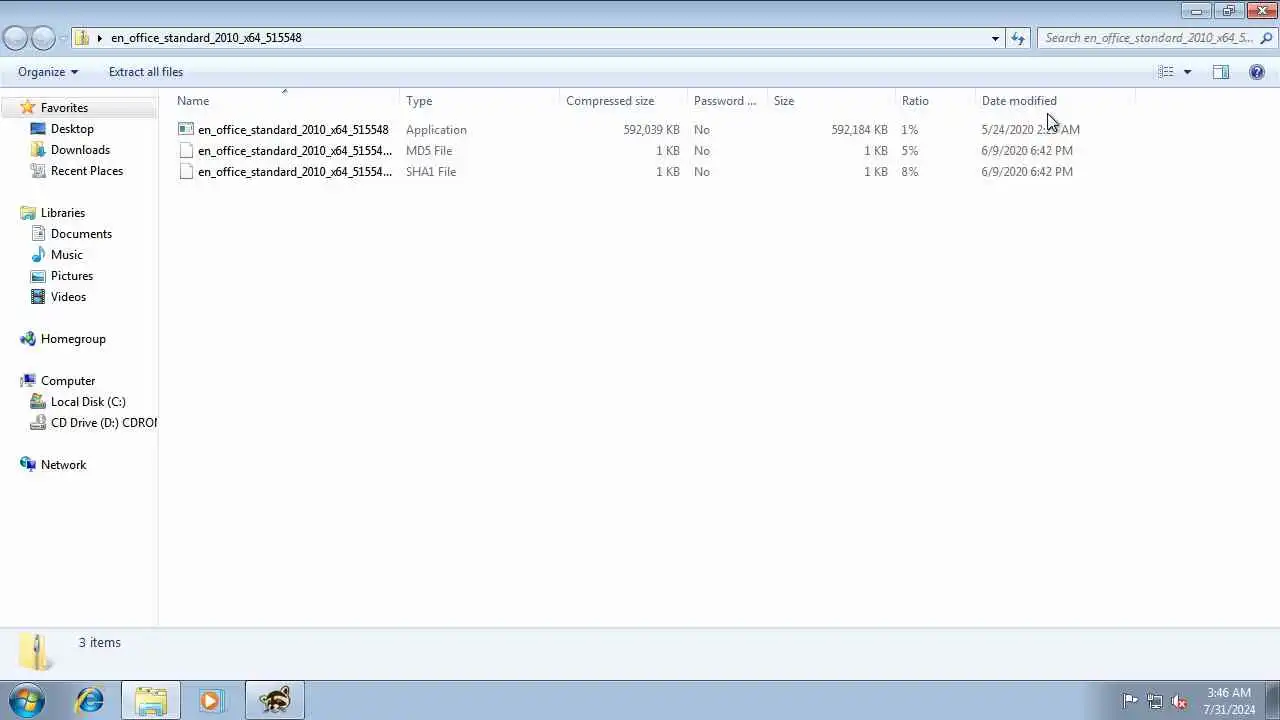Open Downloads in Favorites
The height and width of the screenshot is (720, 1280).
tap(80, 150)
